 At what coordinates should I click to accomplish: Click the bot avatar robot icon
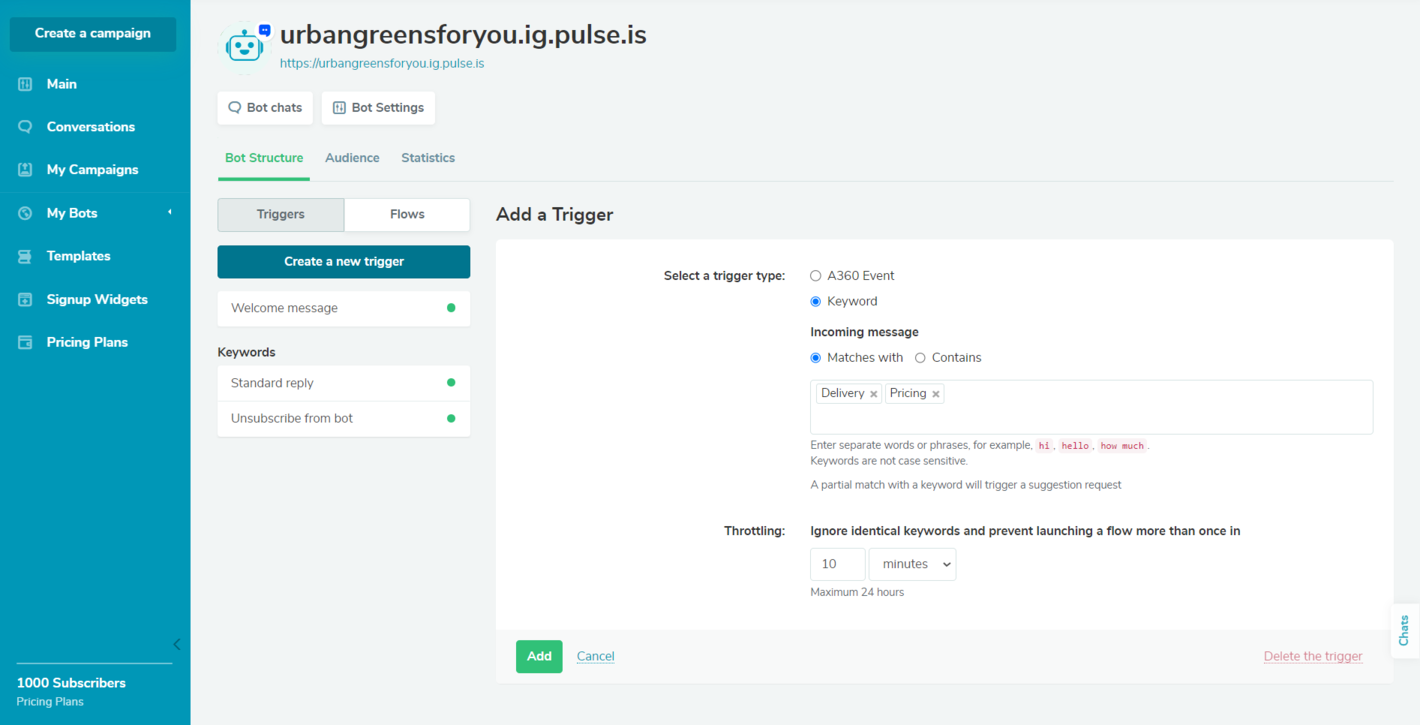(x=245, y=44)
